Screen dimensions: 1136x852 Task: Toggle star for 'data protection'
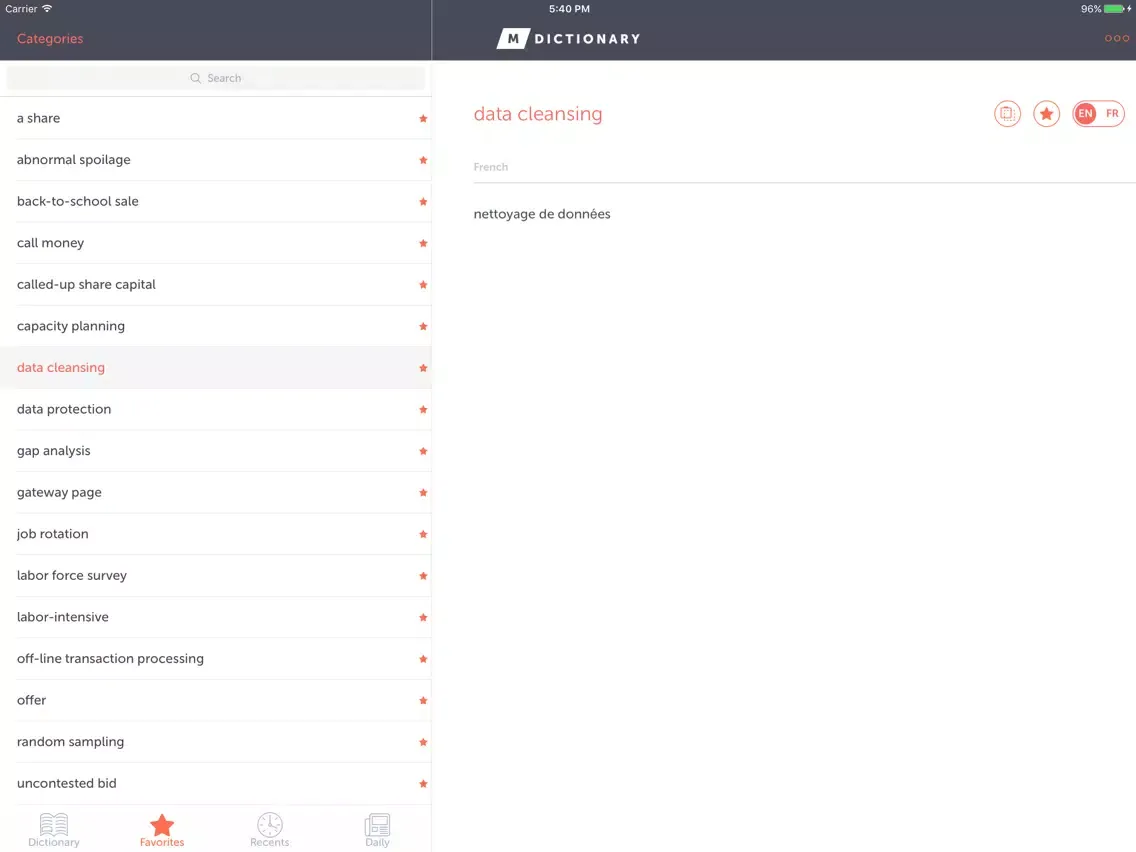[423, 409]
